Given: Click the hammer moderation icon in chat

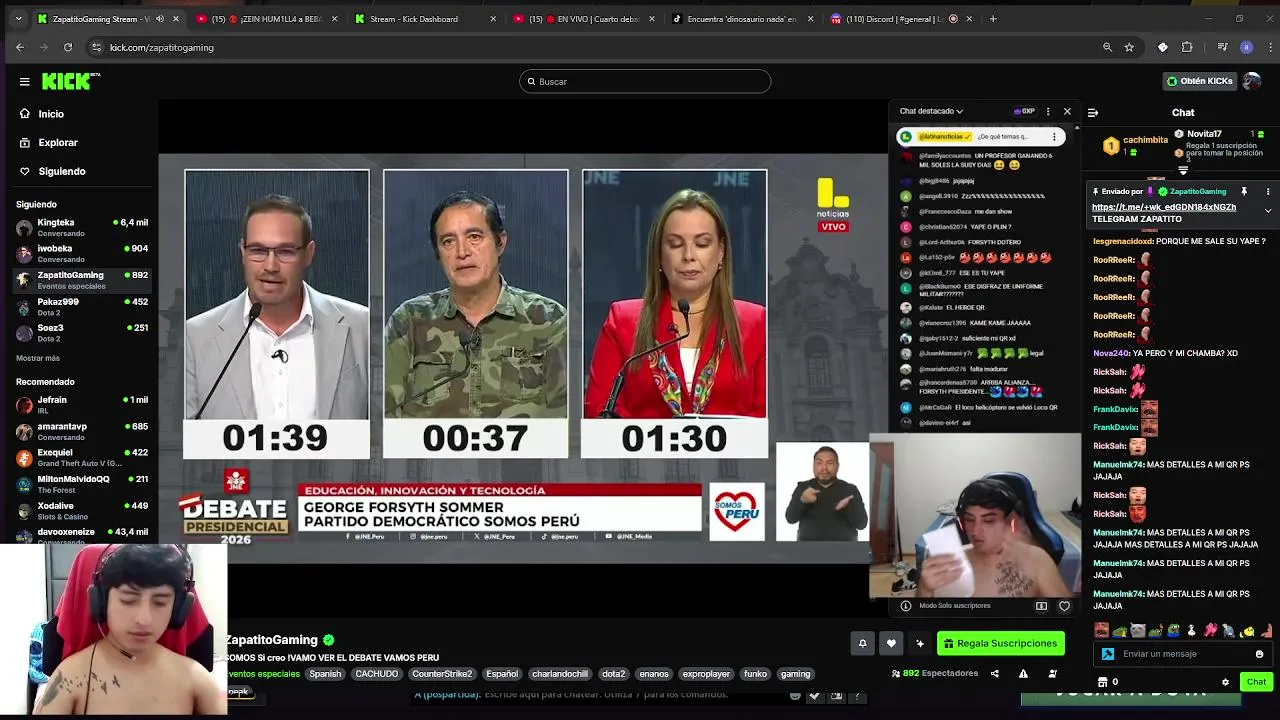Looking at the screenshot, I should coord(1108,654).
